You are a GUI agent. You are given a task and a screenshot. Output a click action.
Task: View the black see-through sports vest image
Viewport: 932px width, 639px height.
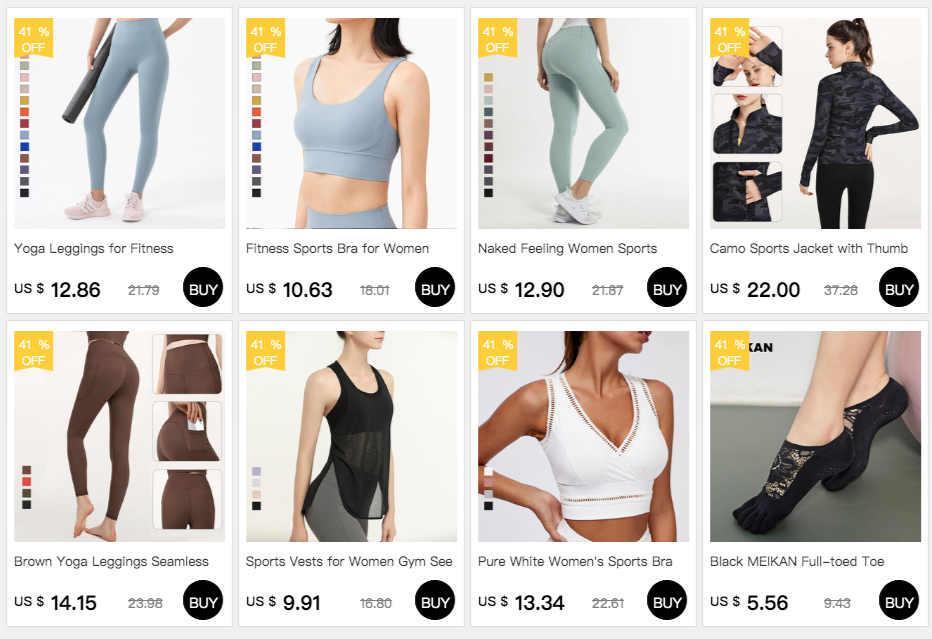point(351,436)
